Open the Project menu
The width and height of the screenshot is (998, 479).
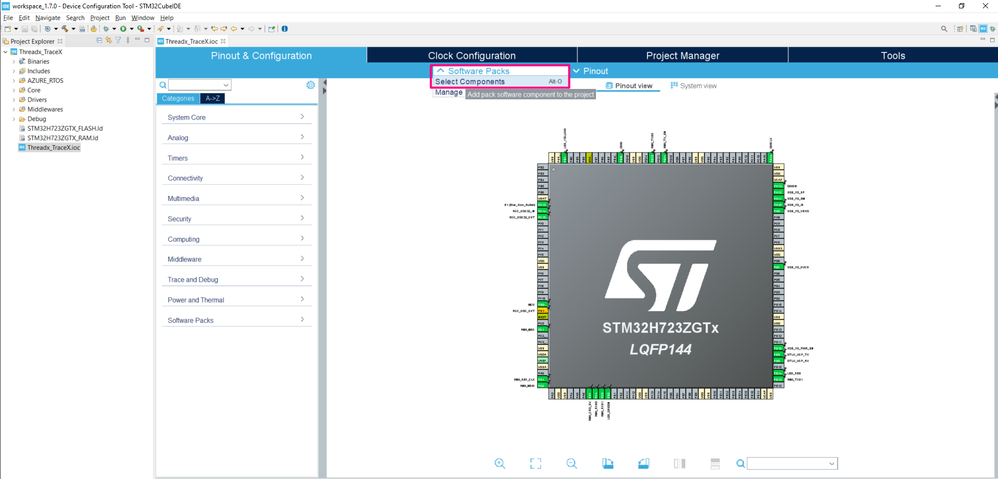(x=100, y=18)
